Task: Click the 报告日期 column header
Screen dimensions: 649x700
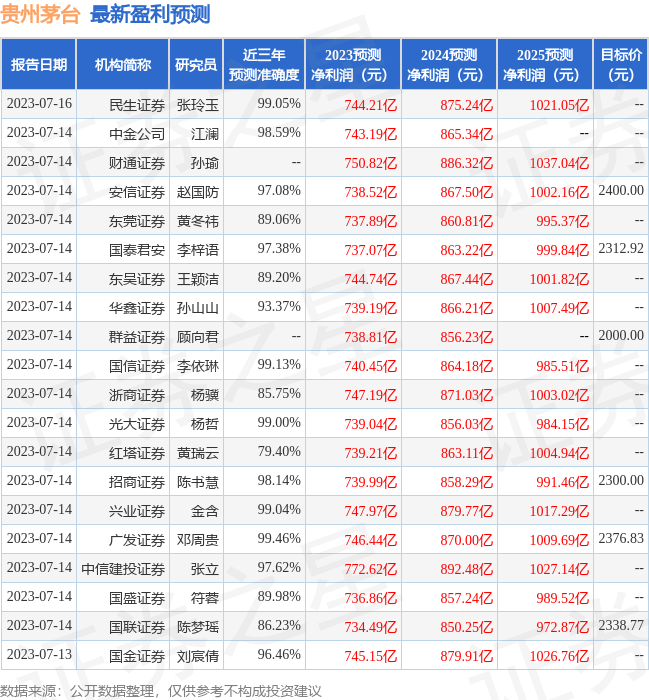Action: coord(39,65)
